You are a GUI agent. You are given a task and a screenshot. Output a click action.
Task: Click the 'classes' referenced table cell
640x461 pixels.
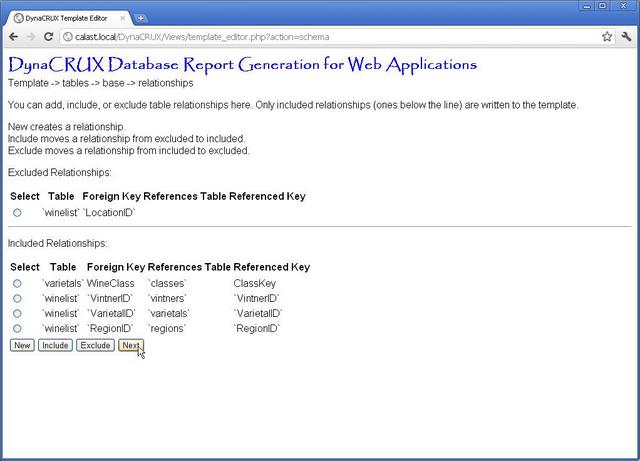coord(167,283)
